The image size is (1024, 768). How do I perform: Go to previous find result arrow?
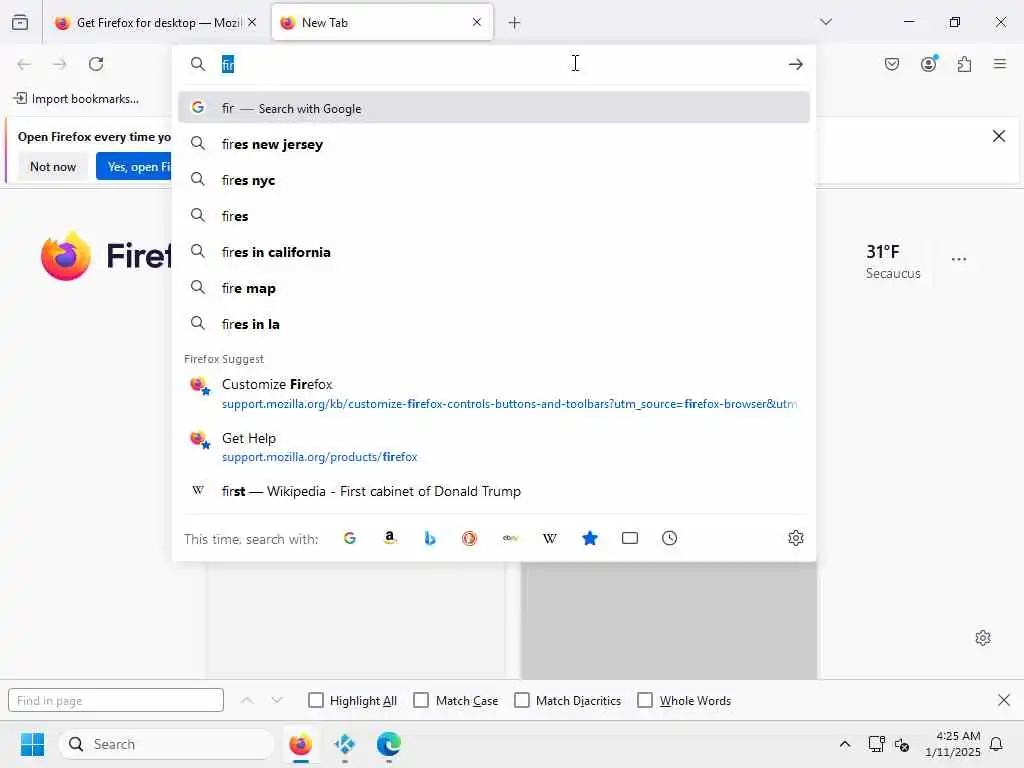[x=247, y=700]
